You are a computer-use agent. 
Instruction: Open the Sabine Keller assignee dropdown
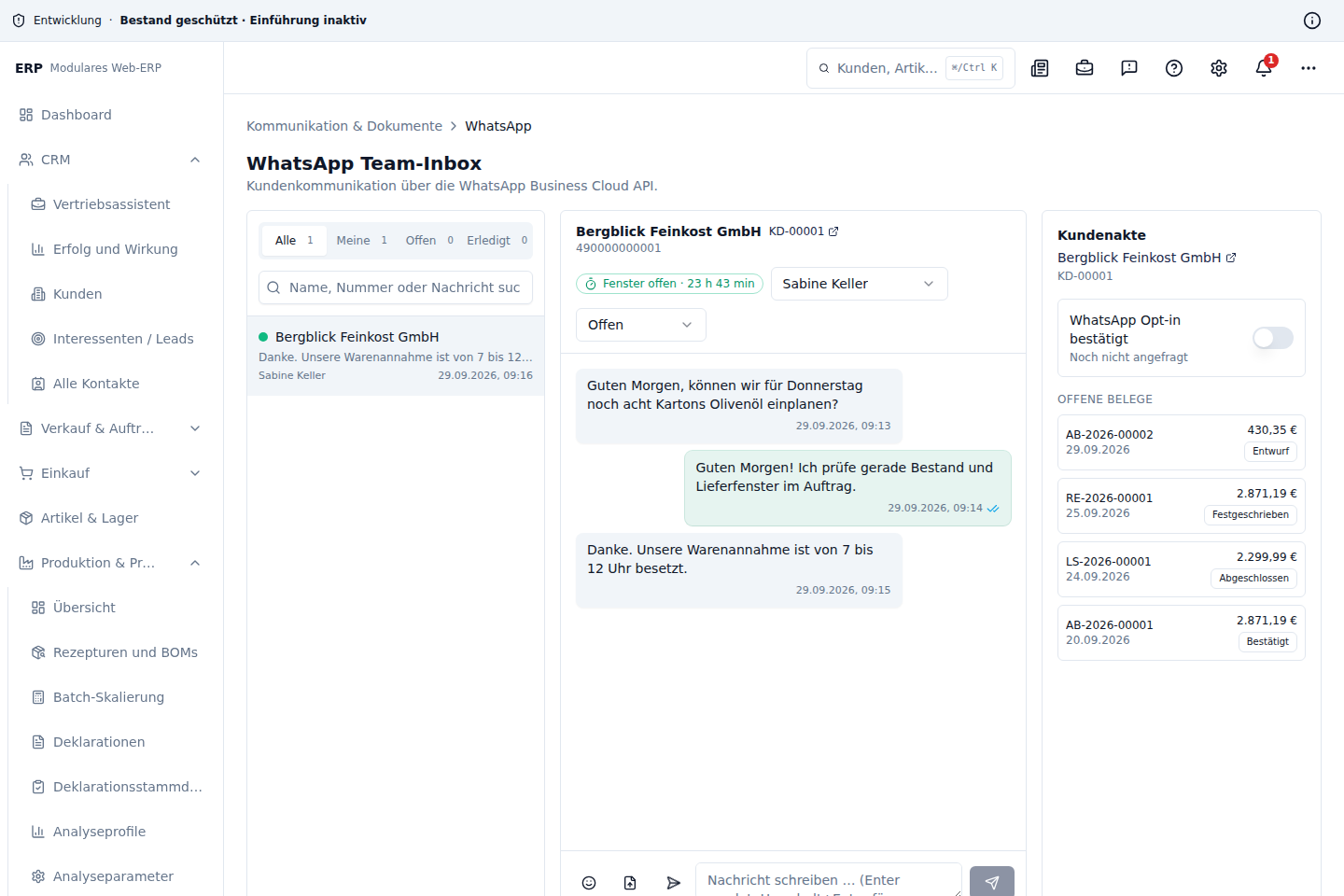[x=859, y=284]
